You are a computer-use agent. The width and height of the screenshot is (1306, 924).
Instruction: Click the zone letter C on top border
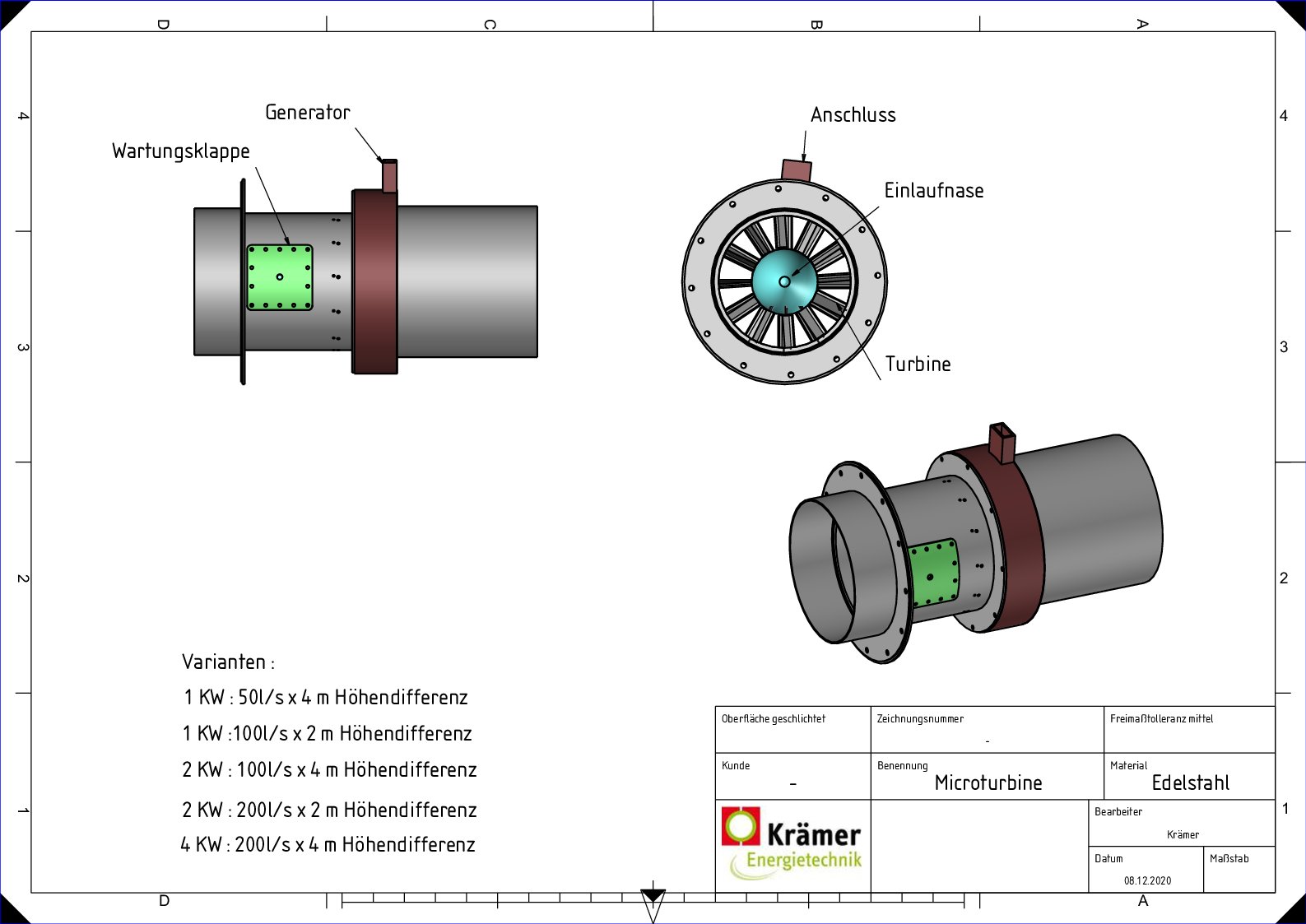(490, 25)
